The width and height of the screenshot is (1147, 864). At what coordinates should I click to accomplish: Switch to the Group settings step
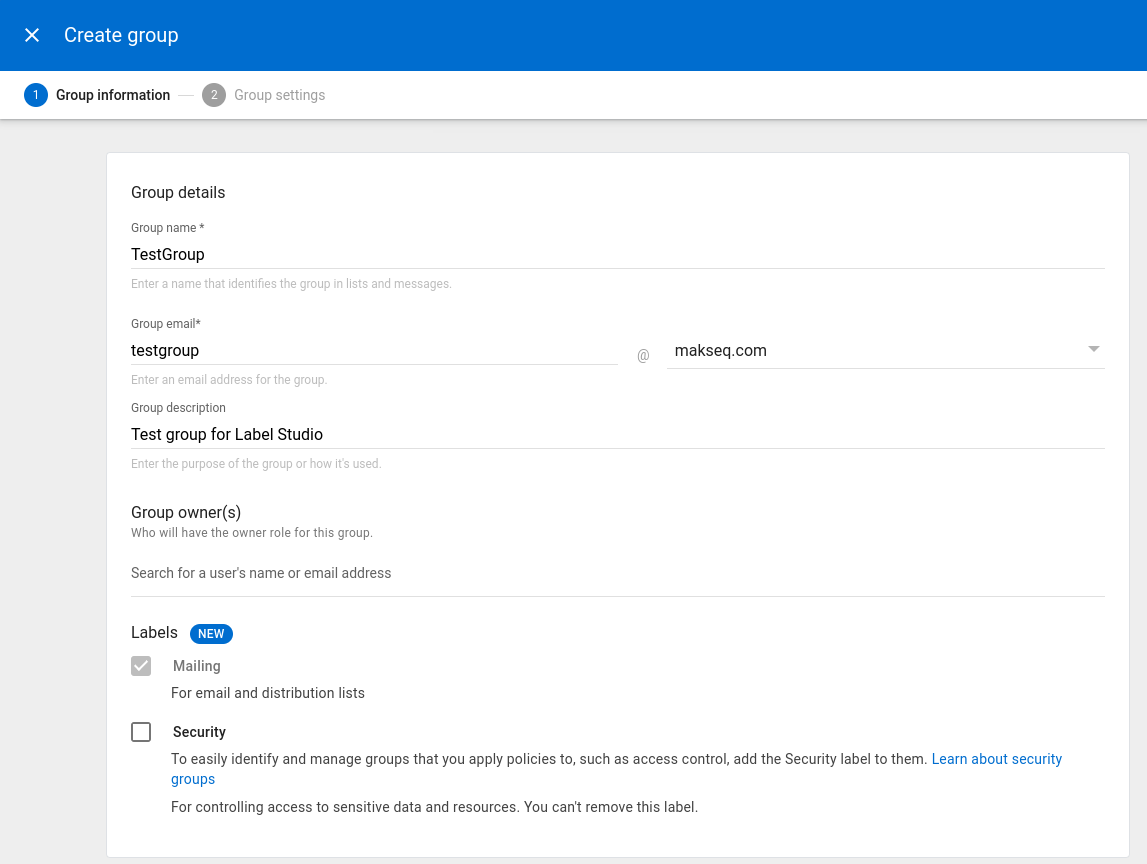click(x=279, y=95)
